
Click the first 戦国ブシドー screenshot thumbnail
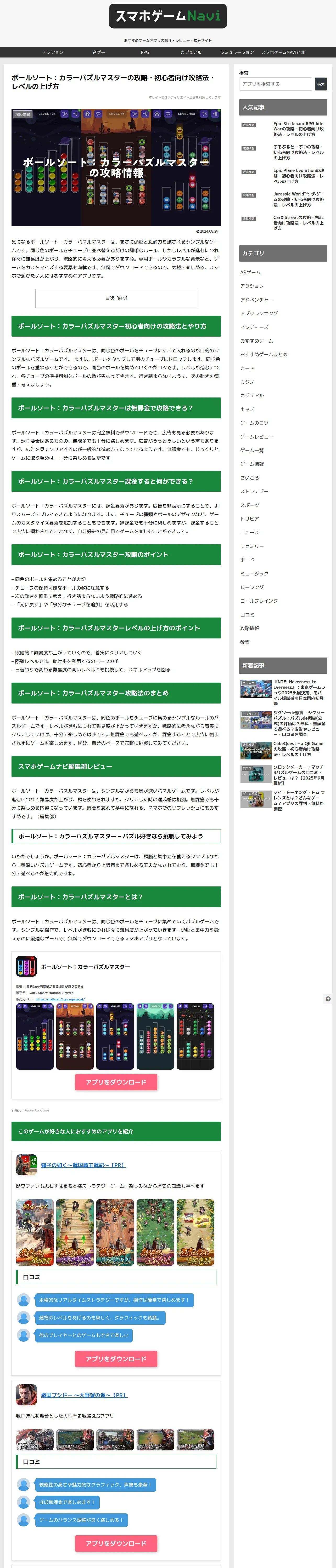click(x=35, y=1440)
